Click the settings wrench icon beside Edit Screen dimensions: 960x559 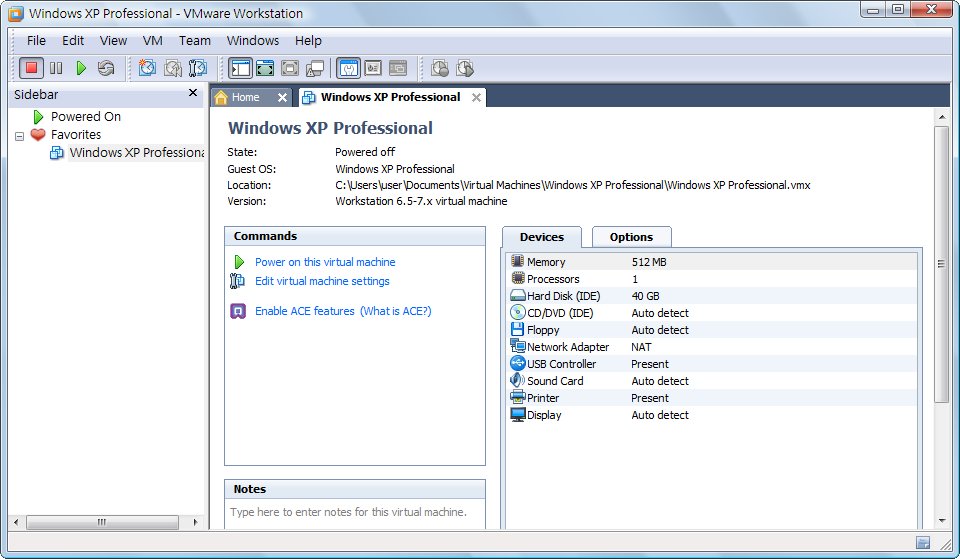pos(238,281)
